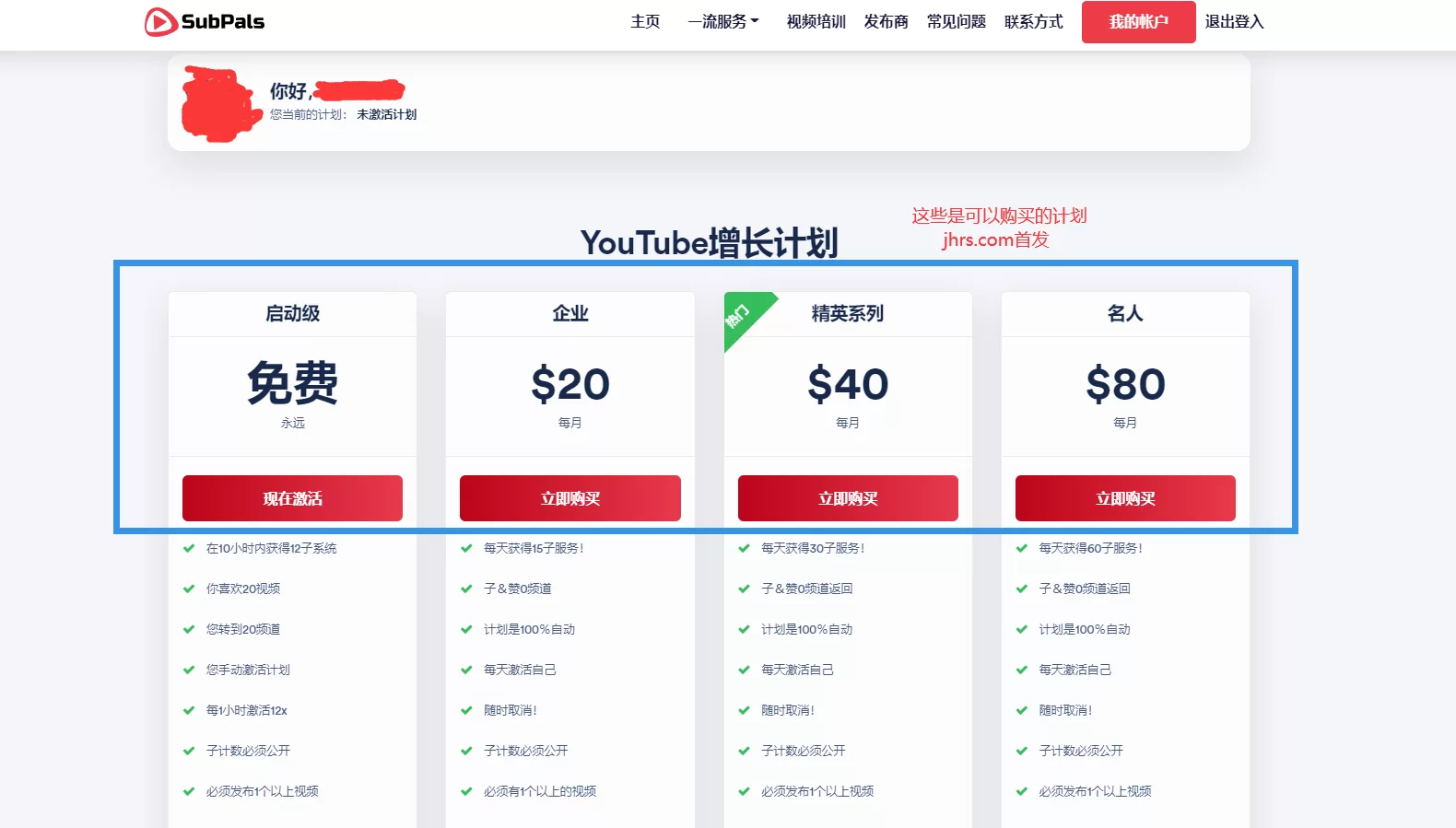
Task: Click checkmark beside 必须有1个以上的视频
Action: click(466, 791)
